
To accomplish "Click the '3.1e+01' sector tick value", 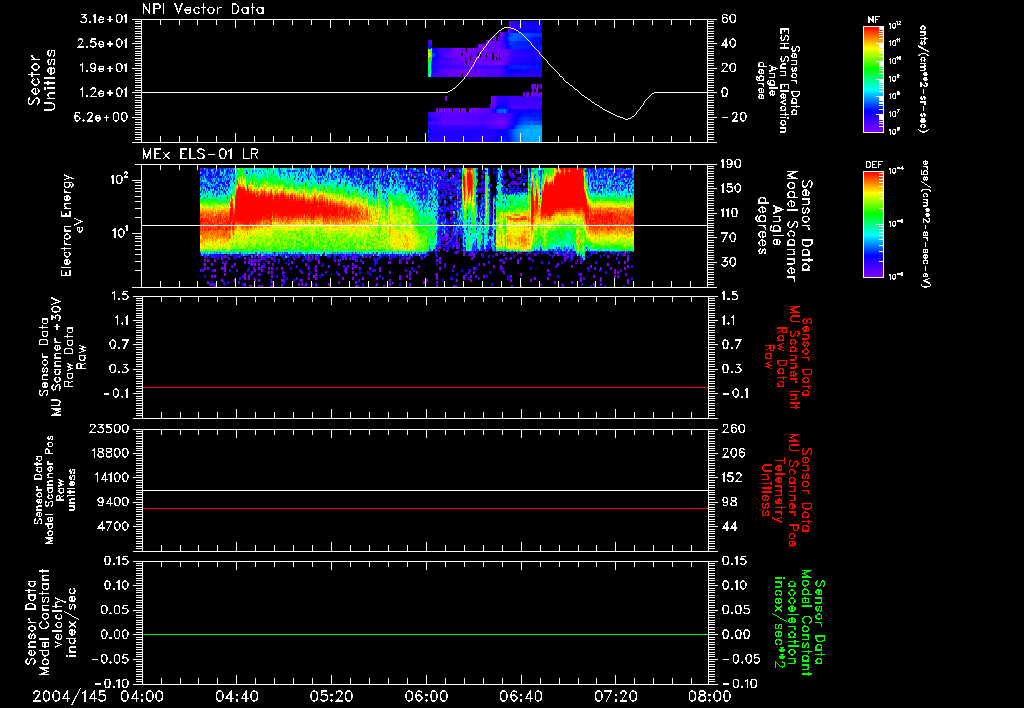I will (x=102, y=19).
